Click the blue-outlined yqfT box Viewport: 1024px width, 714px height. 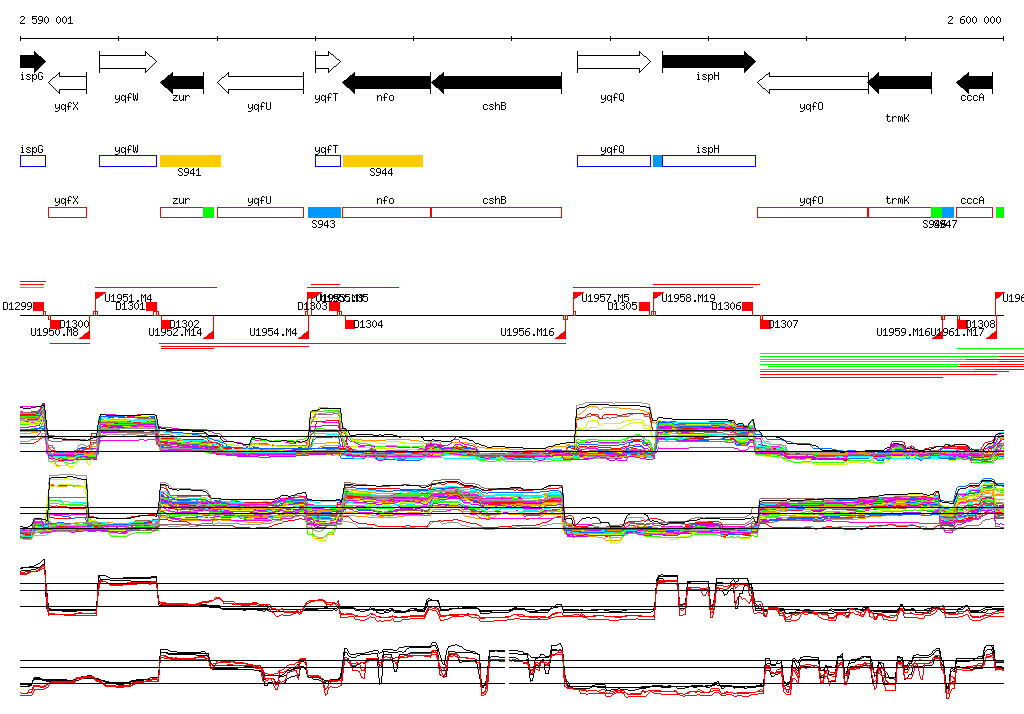pyautogui.click(x=328, y=161)
